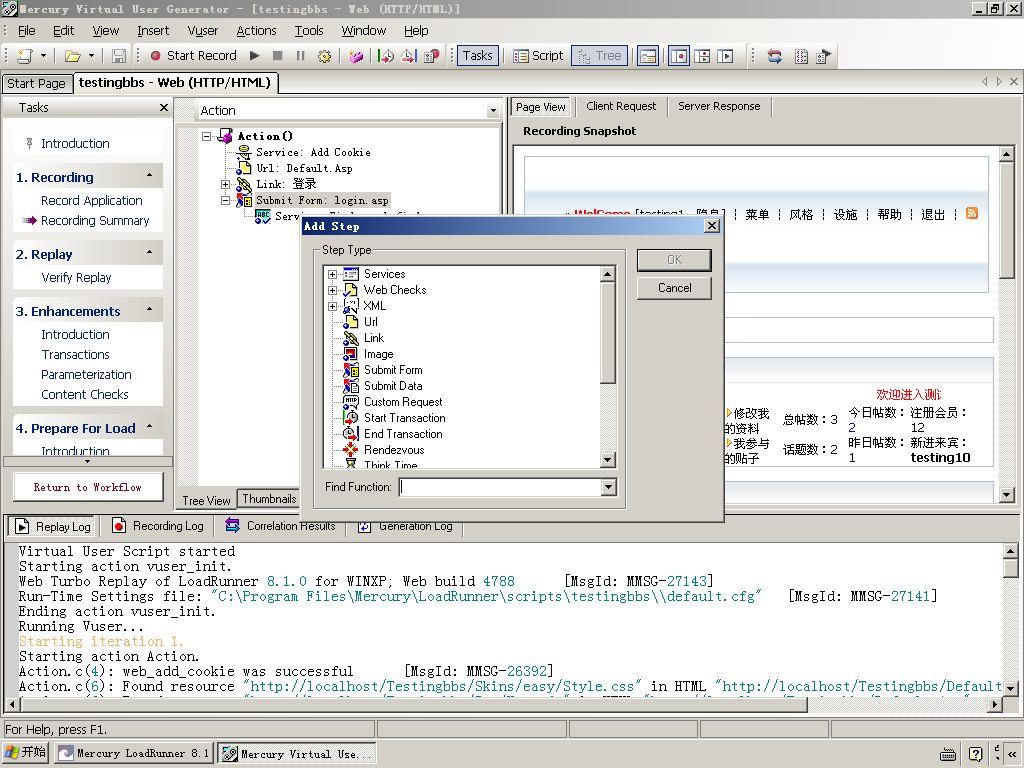Switch to the Server Response tab
Viewport: 1024px width, 768px height.
[x=719, y=106]
